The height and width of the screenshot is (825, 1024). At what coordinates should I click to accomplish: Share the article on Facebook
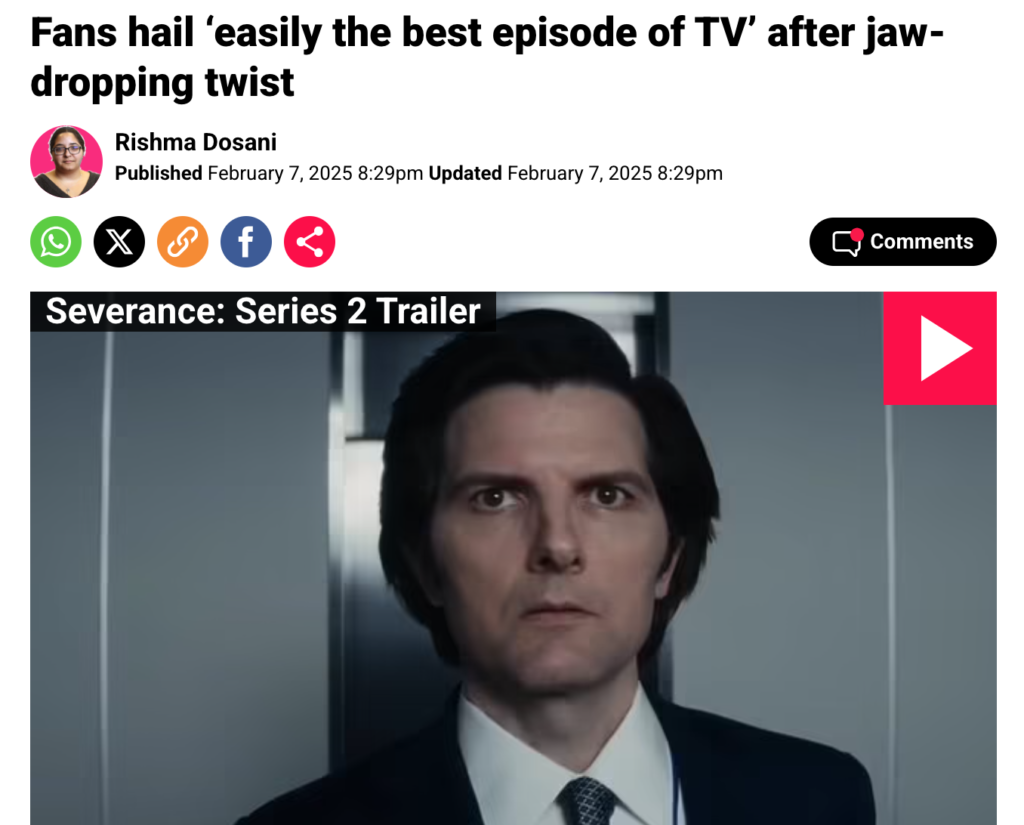tap(246, 242)
